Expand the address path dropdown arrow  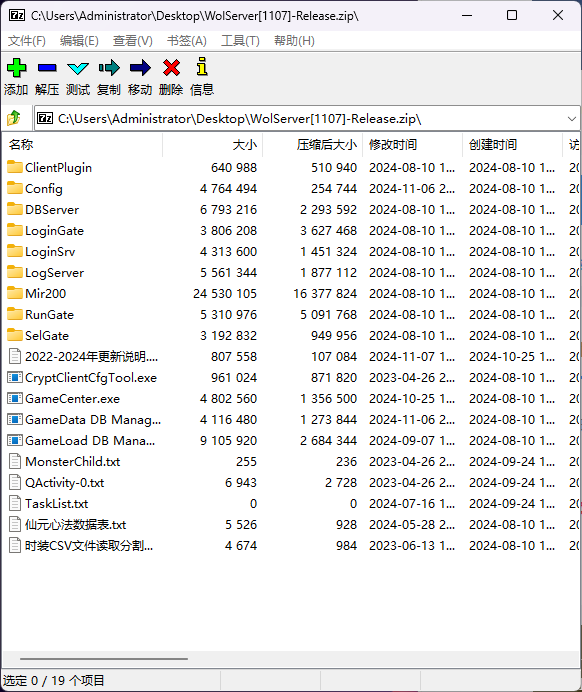(x=571, y=119)
